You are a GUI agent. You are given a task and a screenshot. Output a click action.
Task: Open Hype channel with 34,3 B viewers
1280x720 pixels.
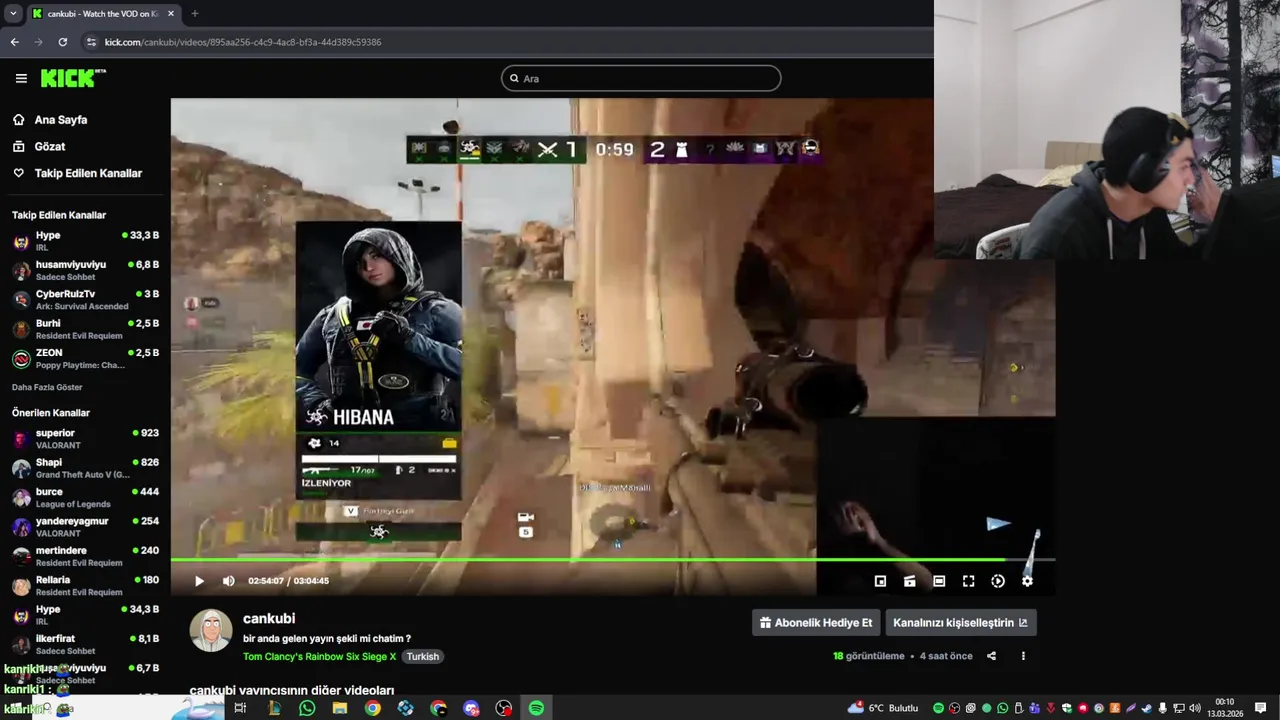point(85,615)
